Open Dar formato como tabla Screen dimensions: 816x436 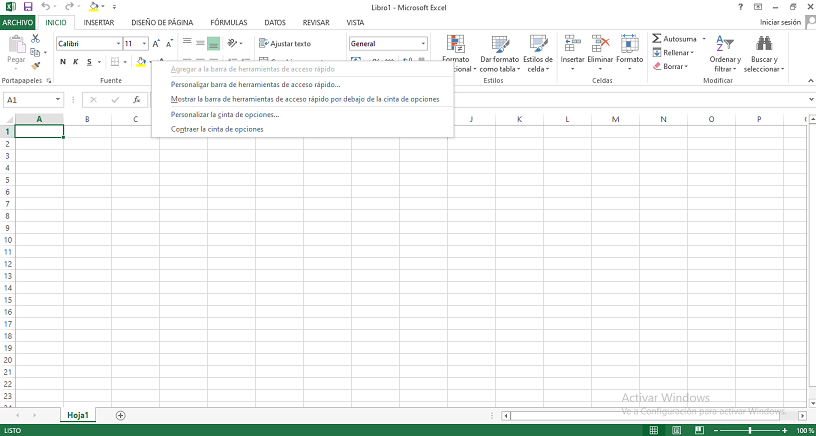click(x=500, y=54)
